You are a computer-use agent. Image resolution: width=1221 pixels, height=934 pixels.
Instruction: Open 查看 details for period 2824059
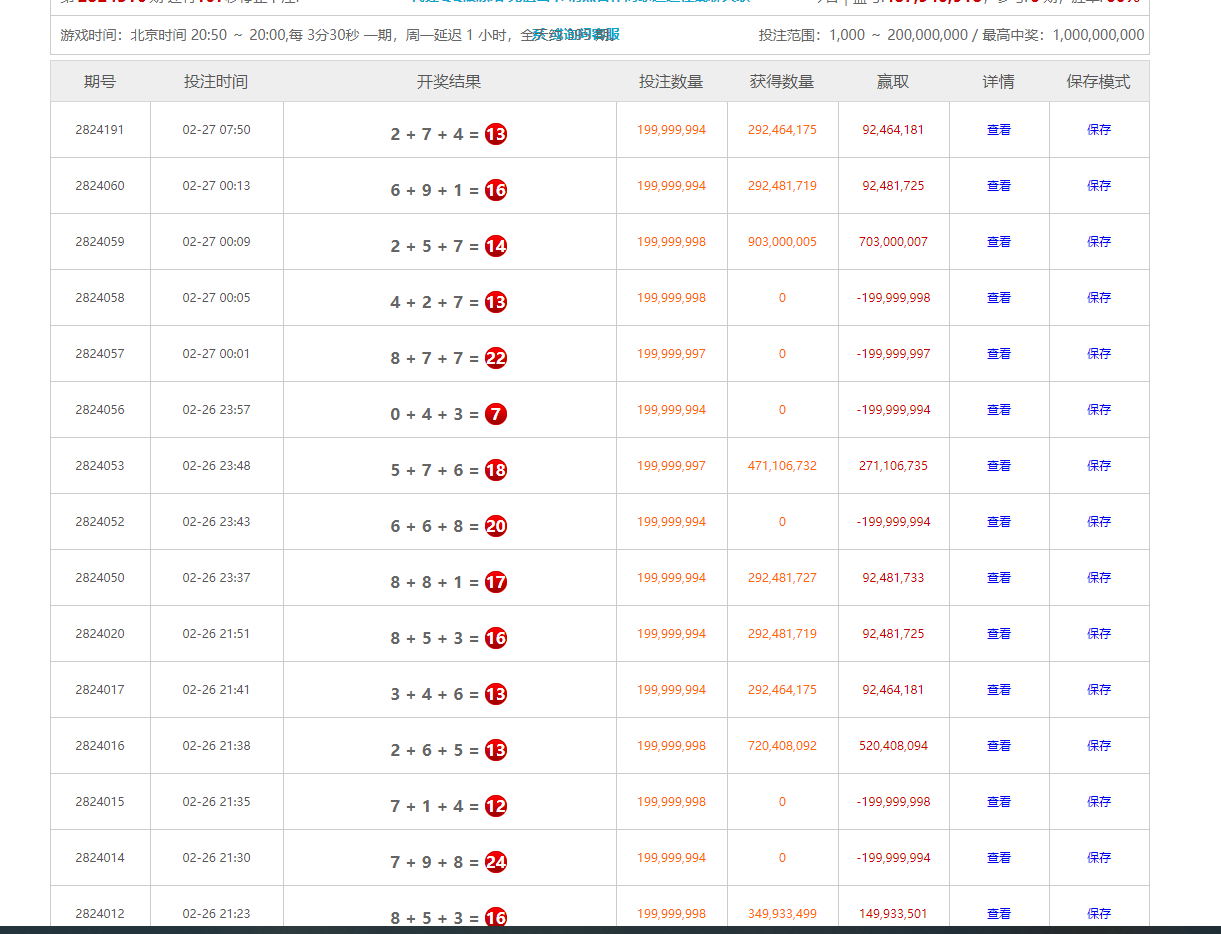point(998,242)
